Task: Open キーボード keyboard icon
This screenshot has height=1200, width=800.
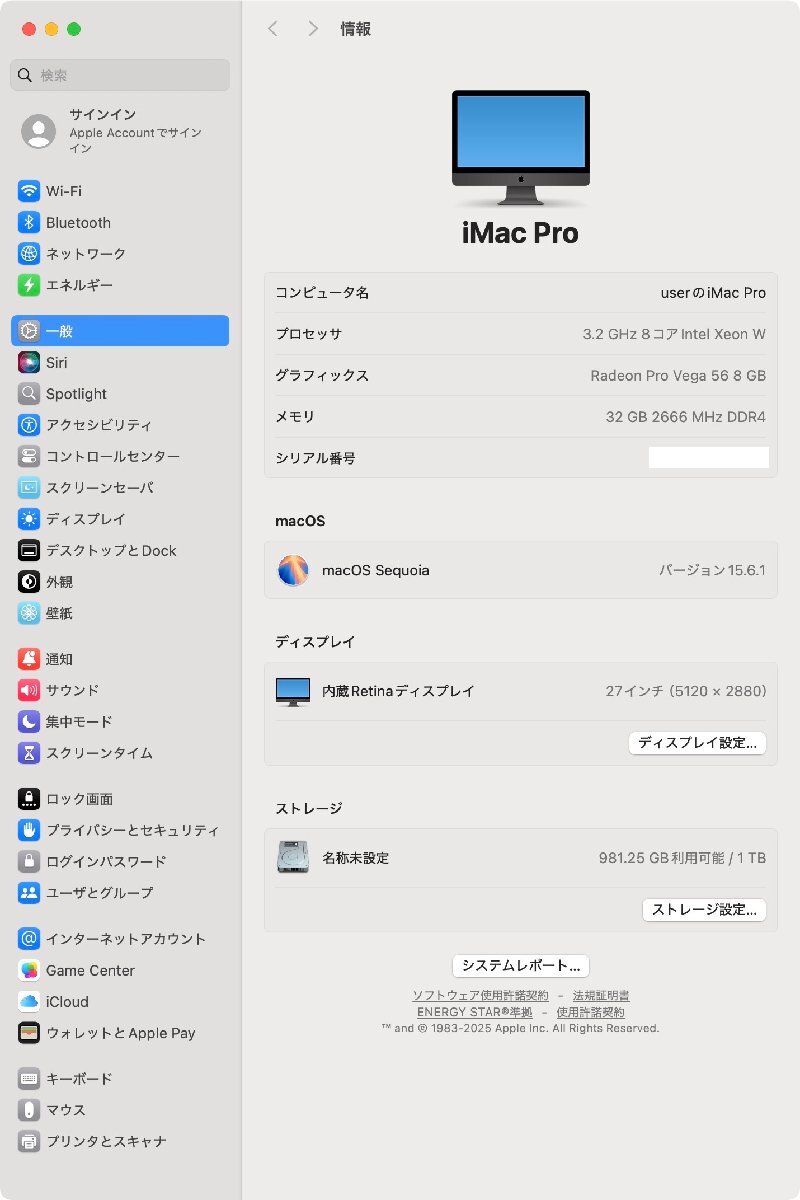Action: (x=29, y=1079)
